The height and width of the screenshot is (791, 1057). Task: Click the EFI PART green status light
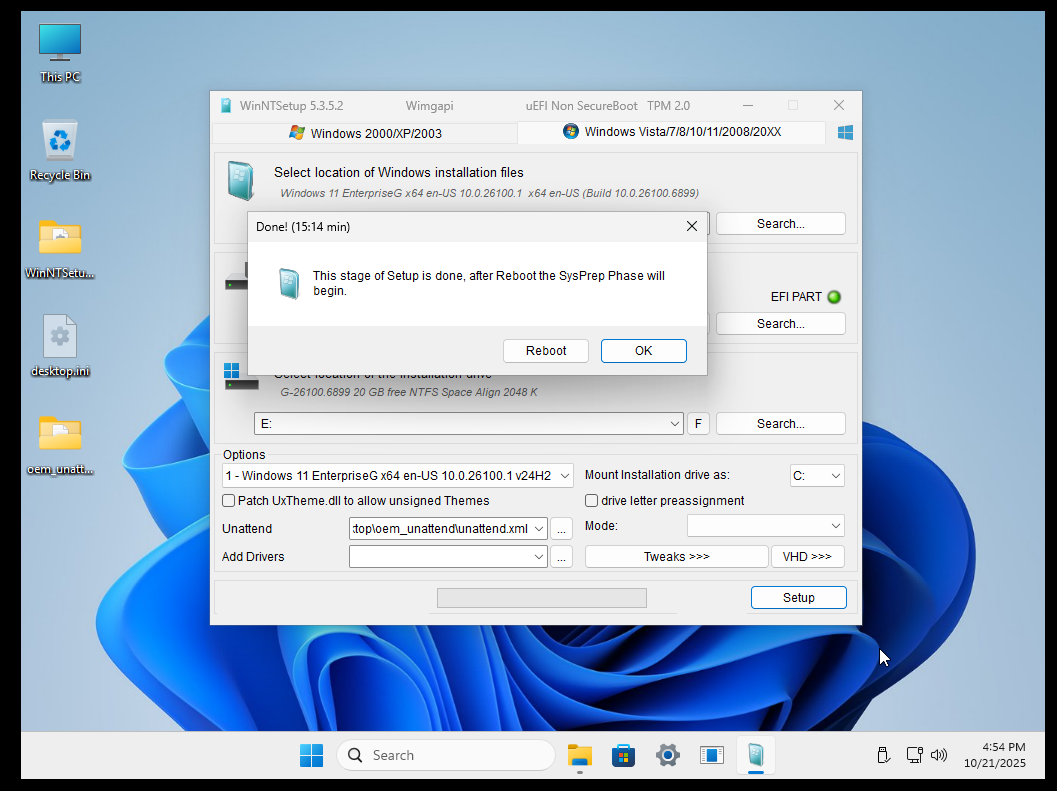tap(834, 297)
